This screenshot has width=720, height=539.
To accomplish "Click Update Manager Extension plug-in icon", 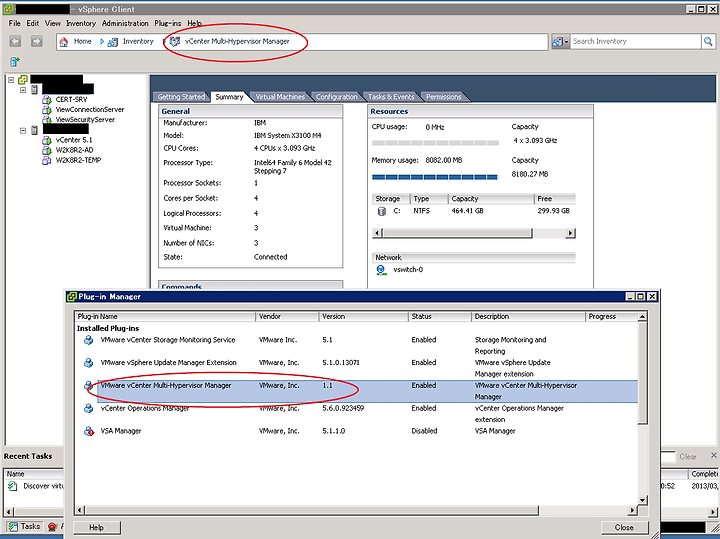I will pos(89,363).
